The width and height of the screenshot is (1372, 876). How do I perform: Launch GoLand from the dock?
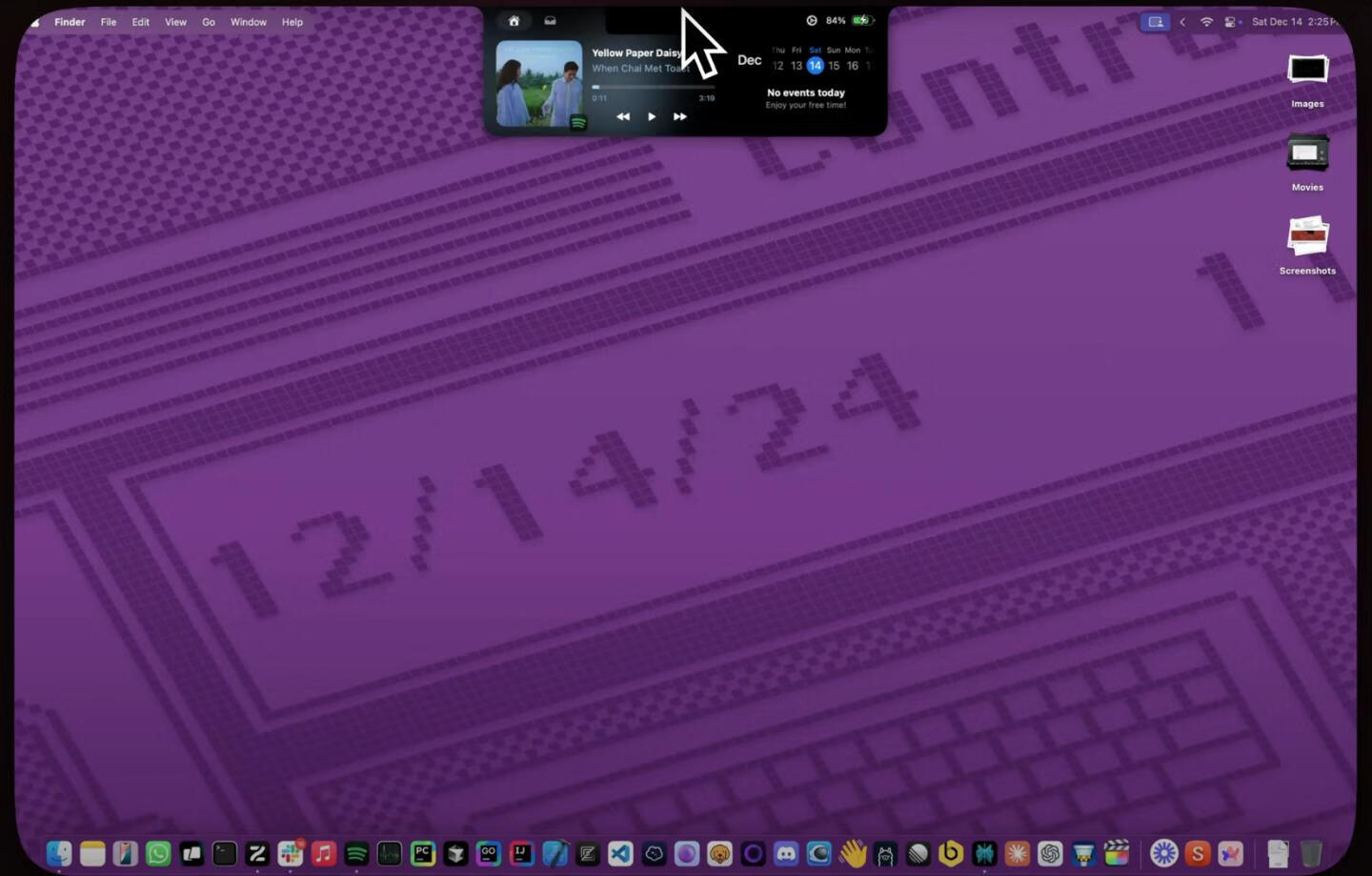tap(489, 853)
